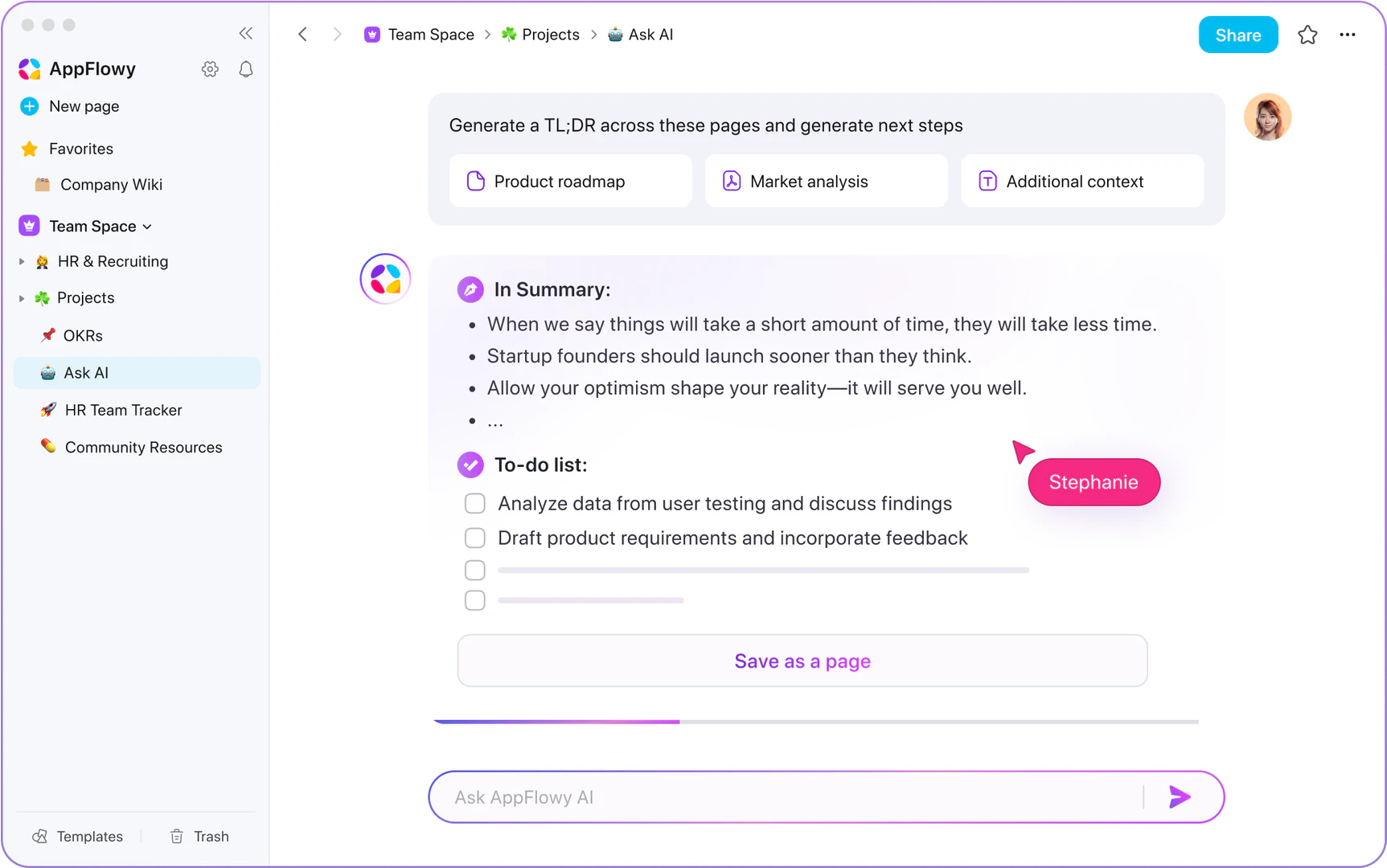1387x868 pixels.
Task: Click the notification bell icon
Action: (x=245, y=69)
